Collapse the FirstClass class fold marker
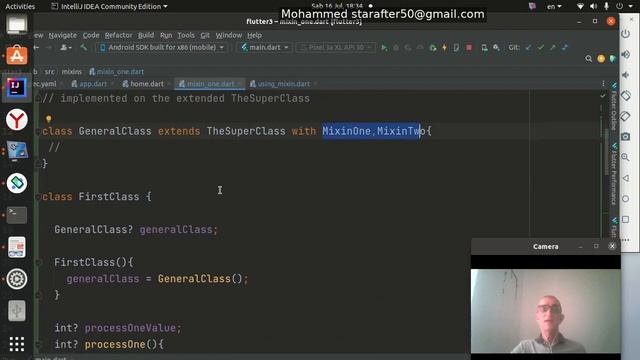The width and height of the screenshot is (640, 360). (x=38, y=197)
